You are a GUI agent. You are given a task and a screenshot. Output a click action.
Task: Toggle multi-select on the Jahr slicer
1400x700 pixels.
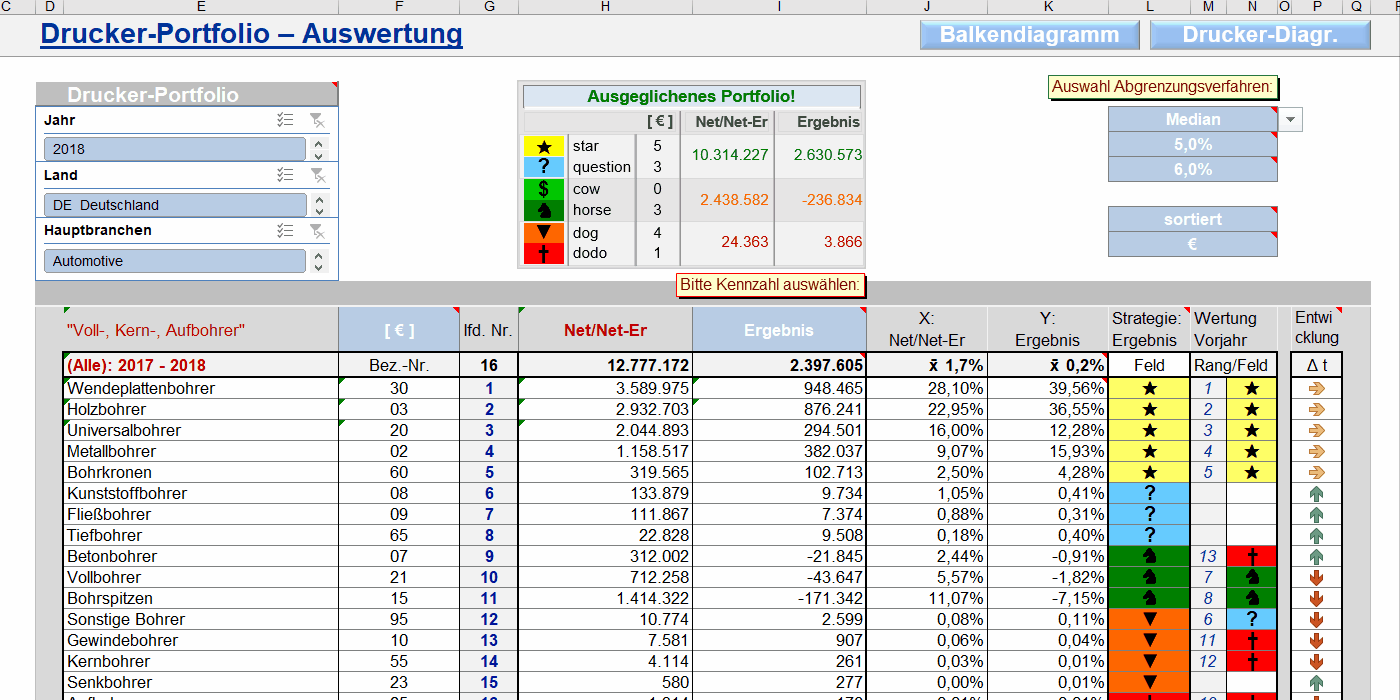pyautogui.click(x=286, y=120)
